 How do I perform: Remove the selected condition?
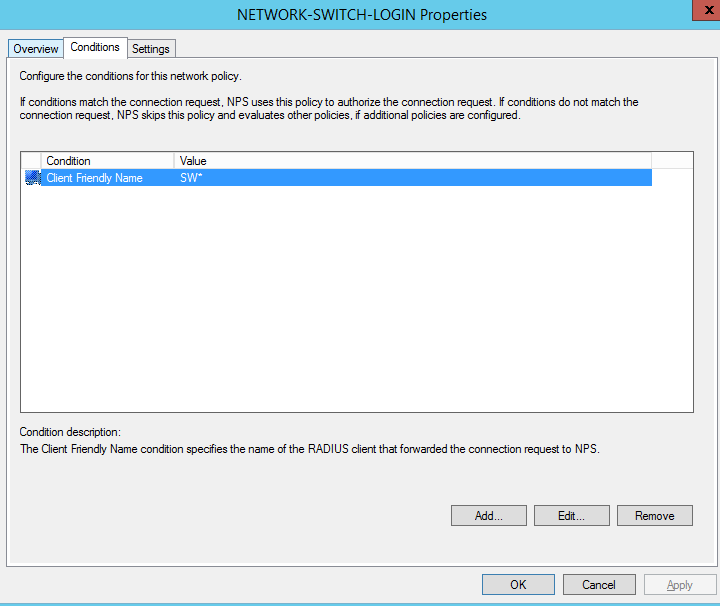click(655, 516)
